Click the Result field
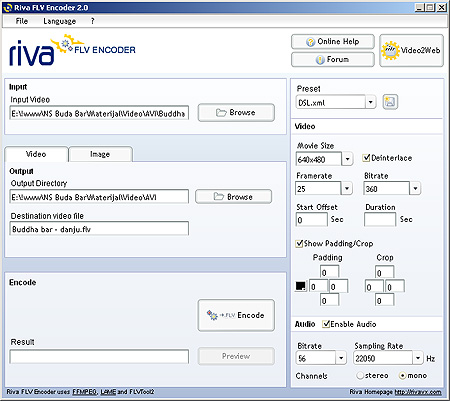 (99, 357)
